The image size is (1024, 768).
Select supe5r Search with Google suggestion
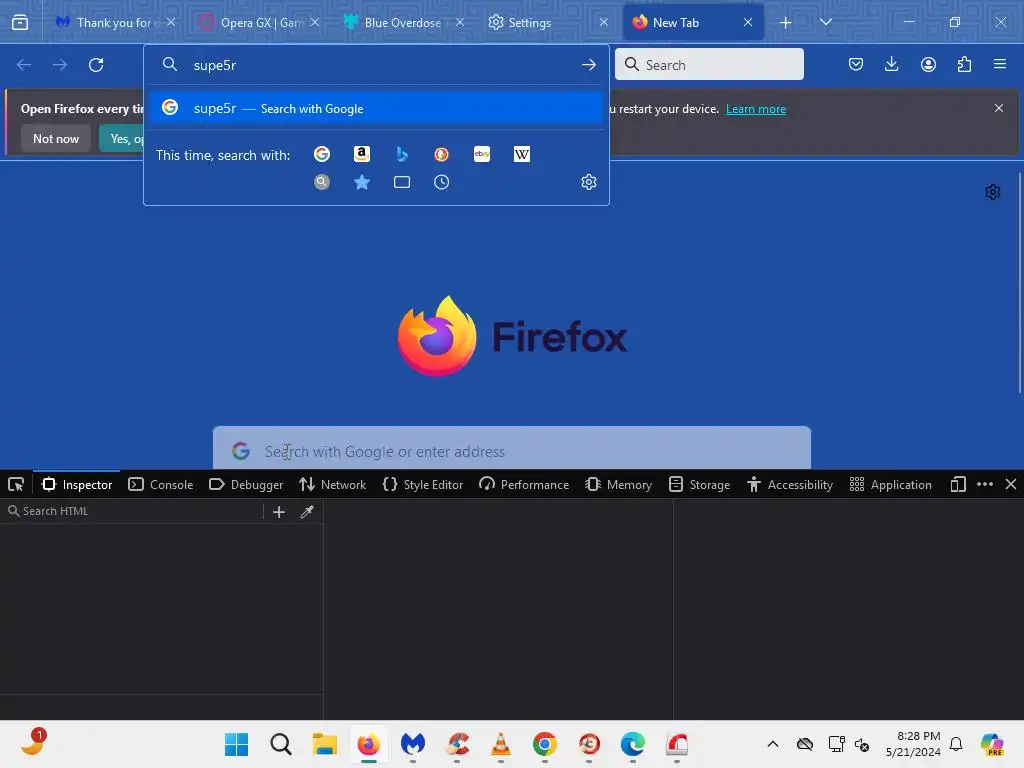[x=376, y=108]
